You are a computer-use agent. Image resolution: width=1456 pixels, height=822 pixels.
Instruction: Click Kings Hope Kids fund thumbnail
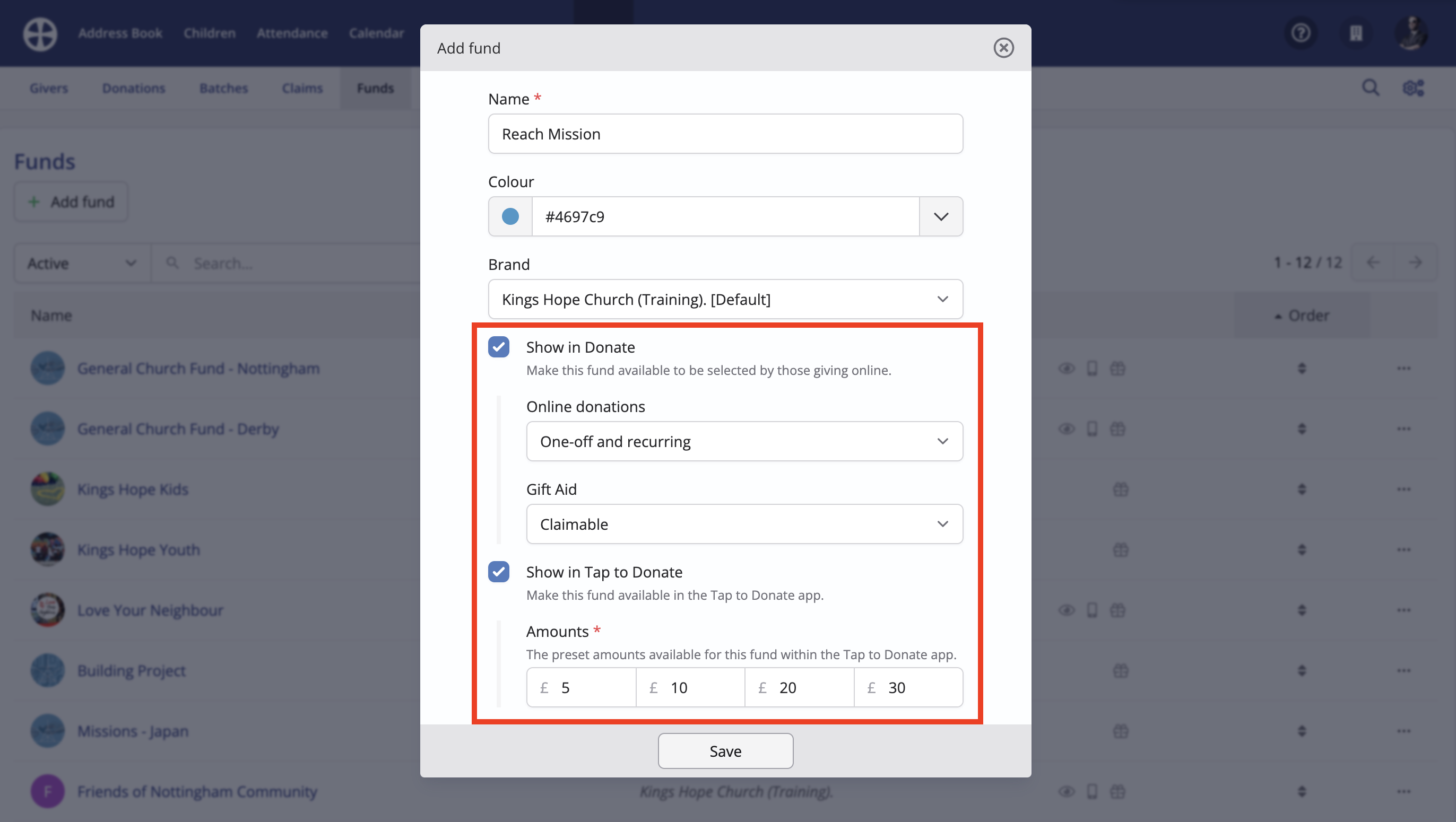[47, 489]
